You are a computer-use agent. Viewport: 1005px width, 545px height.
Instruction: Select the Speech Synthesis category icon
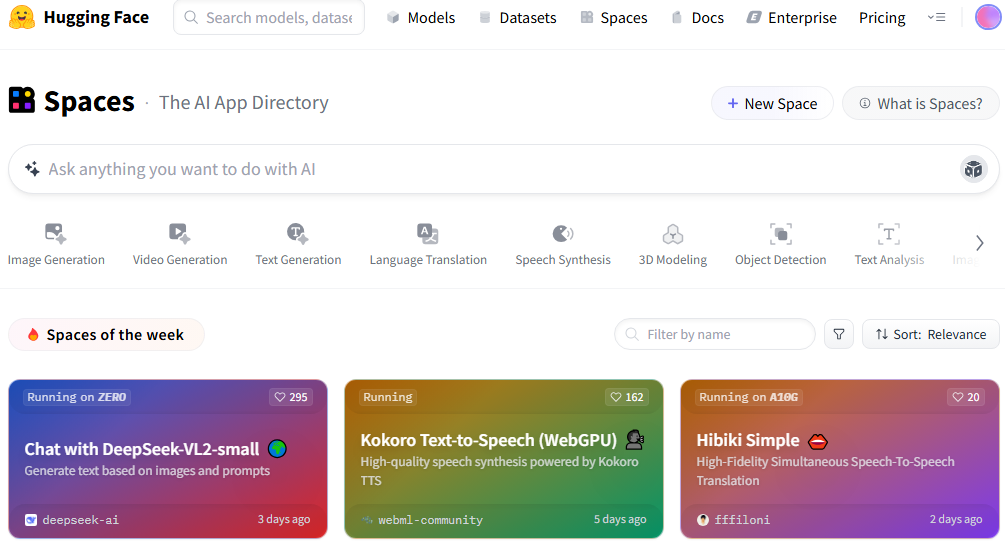[563, 234]
